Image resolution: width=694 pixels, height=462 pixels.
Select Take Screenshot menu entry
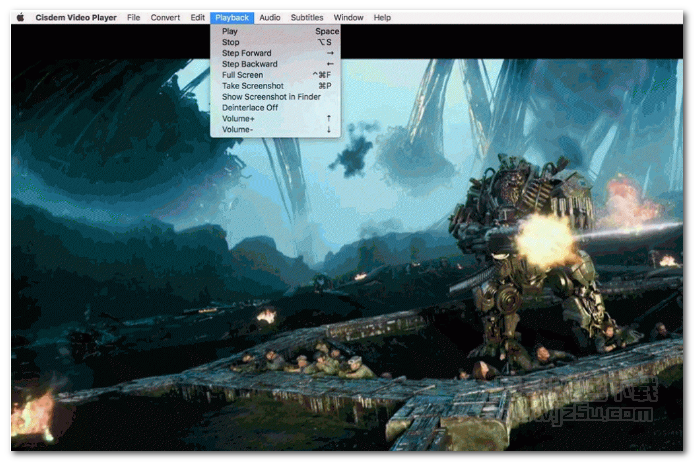(275, 86)
